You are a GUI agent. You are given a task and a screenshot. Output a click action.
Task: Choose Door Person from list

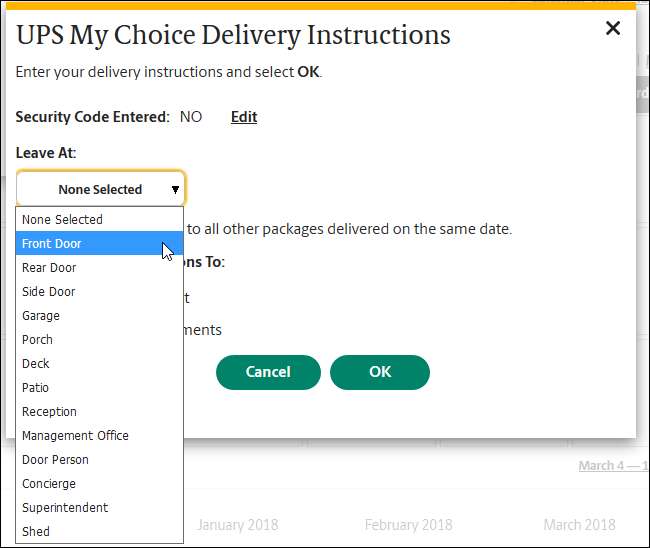(x=56, y=459)
